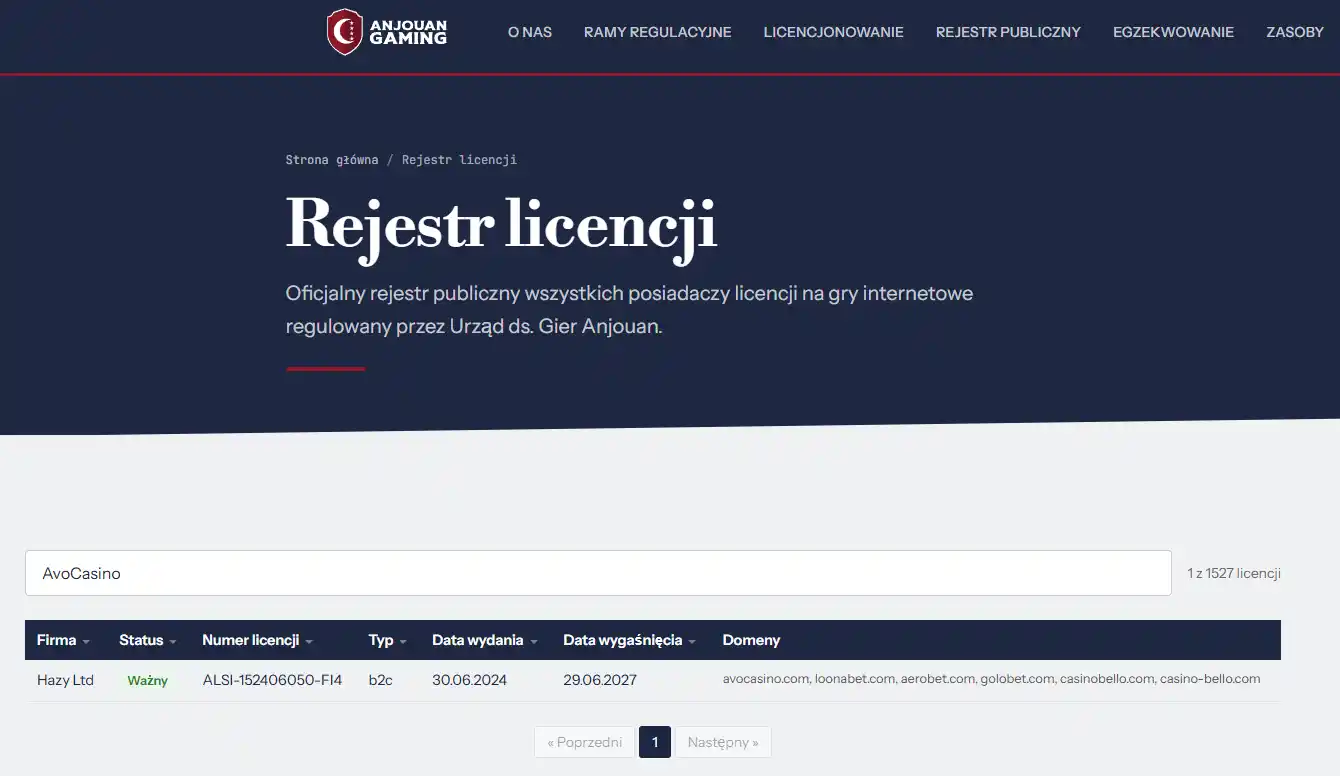Open the RAMY REGULACYJNE menu
1340x776 pixels.
click(x=658, y=32)
